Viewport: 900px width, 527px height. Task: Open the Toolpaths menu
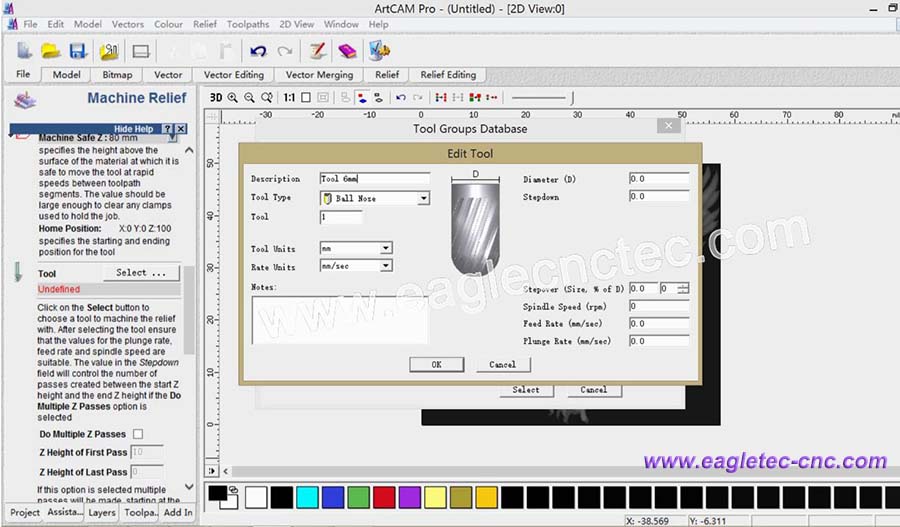point(248,24)
